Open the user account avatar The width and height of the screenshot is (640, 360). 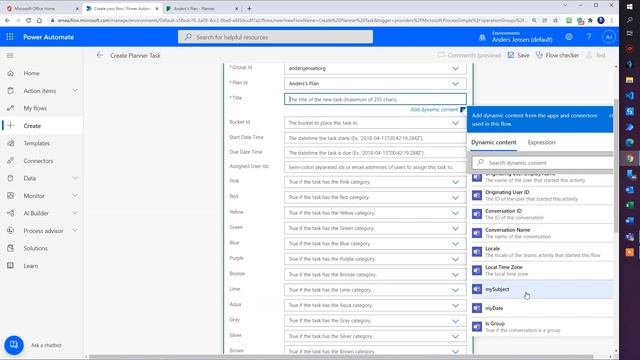(x=609, y=37)
